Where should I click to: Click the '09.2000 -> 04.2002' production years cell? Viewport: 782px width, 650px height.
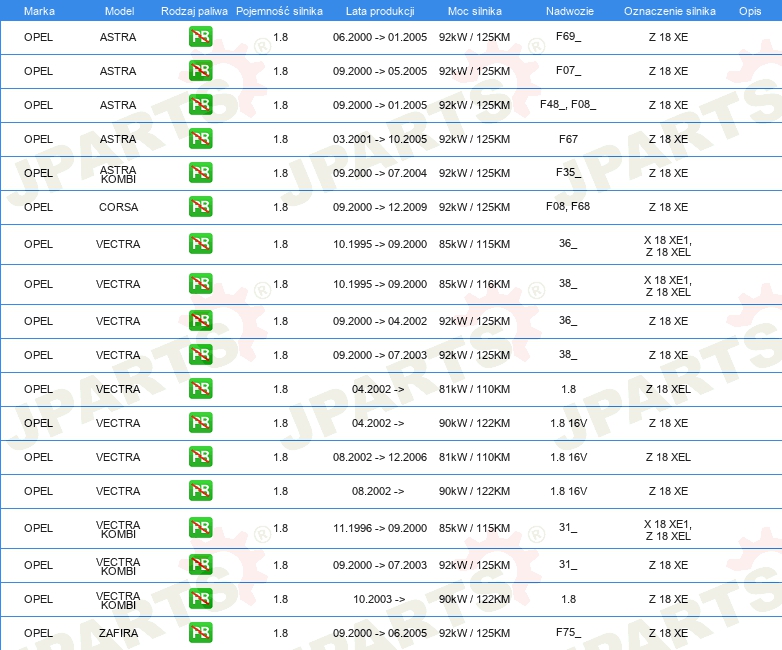(380, 321)
